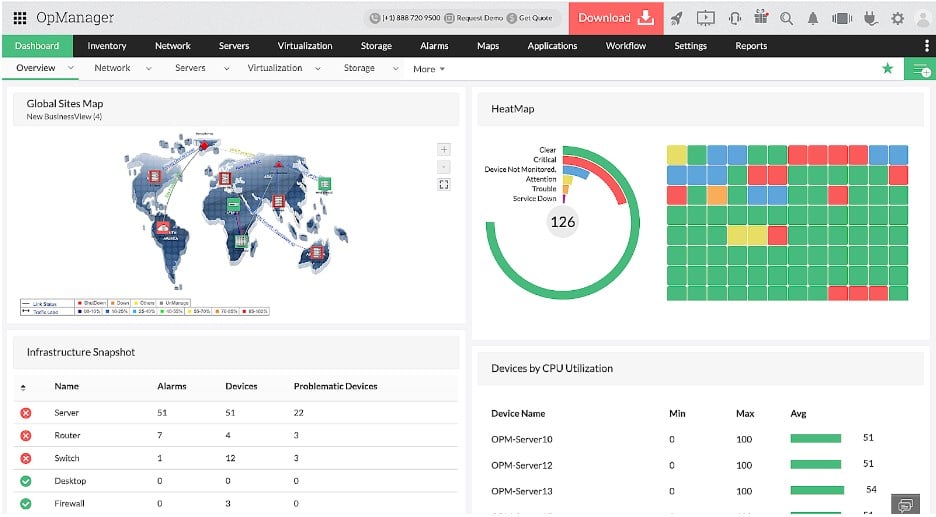Open the Inventory menu

point(107,46)
